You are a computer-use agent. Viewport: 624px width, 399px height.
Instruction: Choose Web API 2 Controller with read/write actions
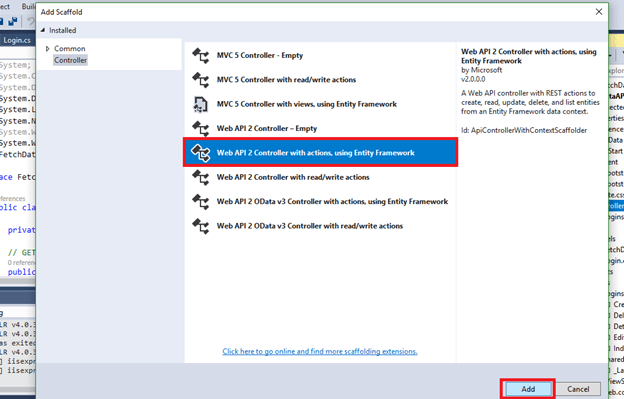point(293,177)
